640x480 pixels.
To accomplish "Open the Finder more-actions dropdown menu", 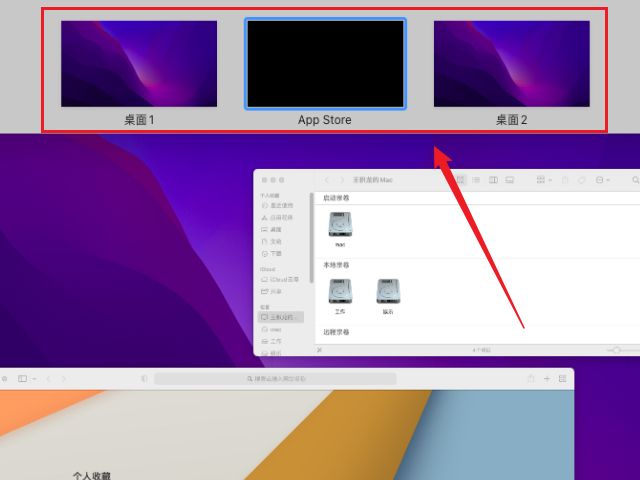I will (x=602, y=180).
